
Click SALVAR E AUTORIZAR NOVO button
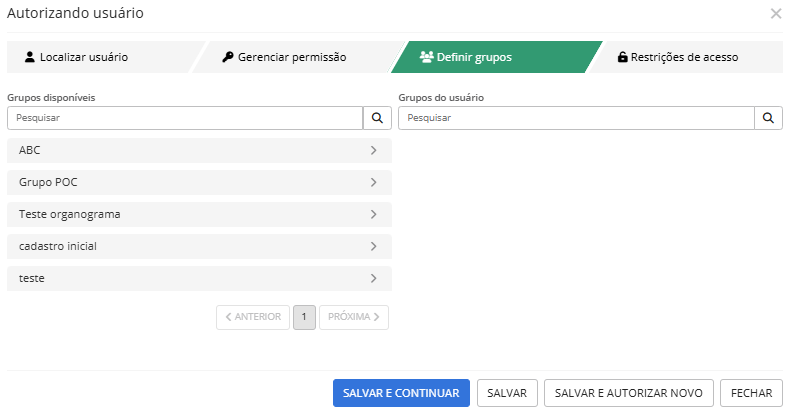629,393
